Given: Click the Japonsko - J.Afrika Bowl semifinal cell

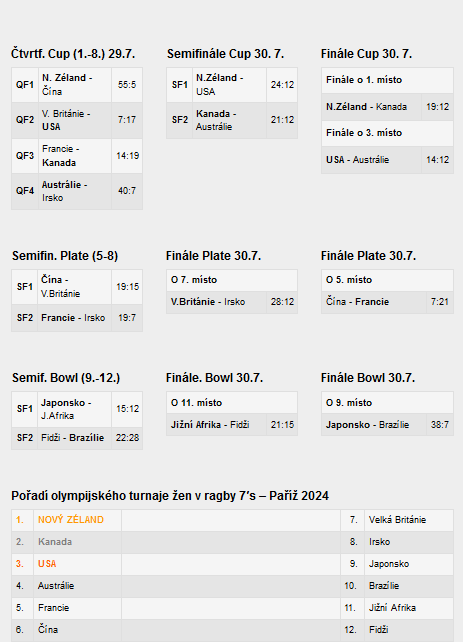Looking at the screenshot, I should [x=75, y=409].
